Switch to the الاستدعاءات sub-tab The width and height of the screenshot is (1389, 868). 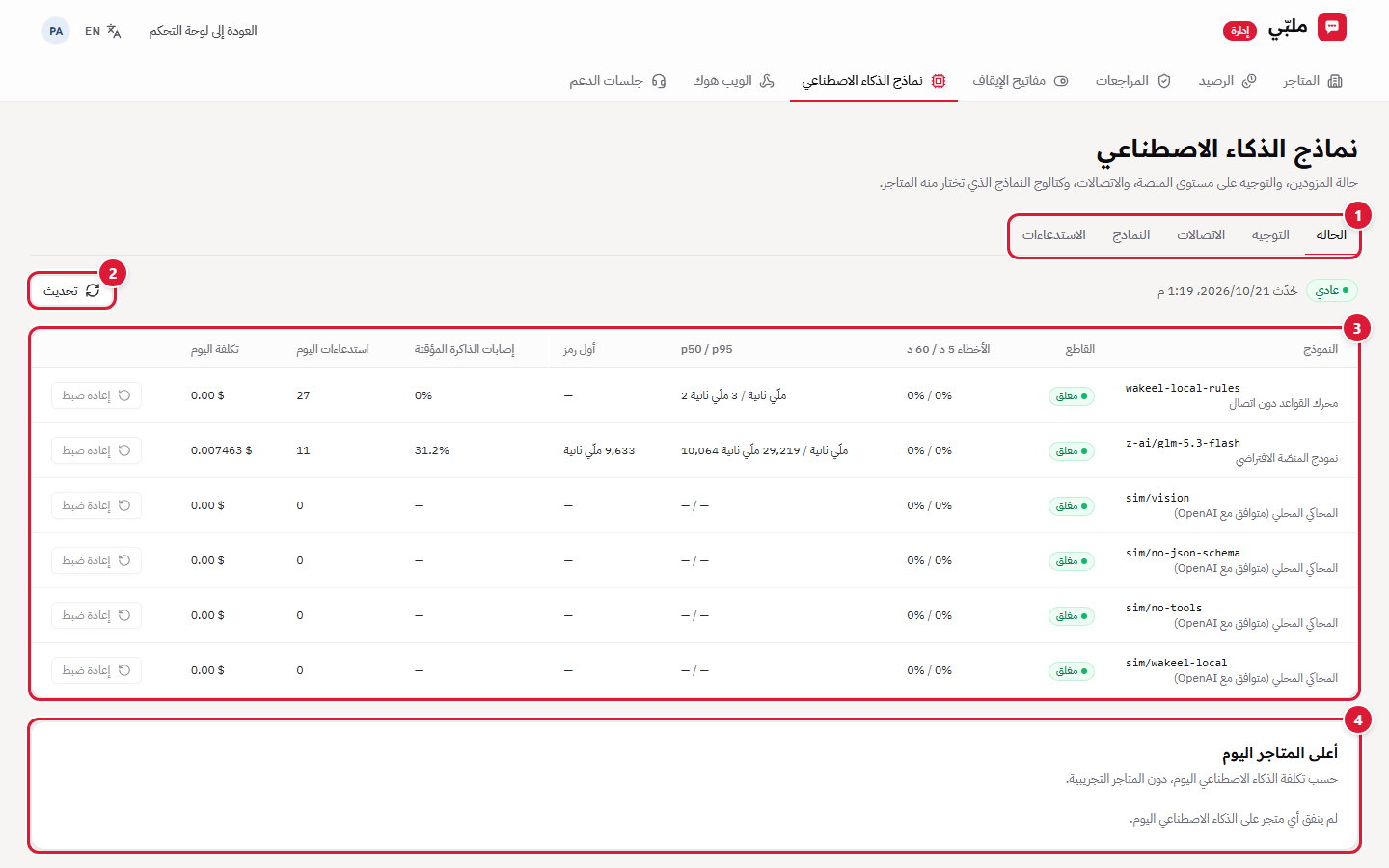pos(1054,235)
